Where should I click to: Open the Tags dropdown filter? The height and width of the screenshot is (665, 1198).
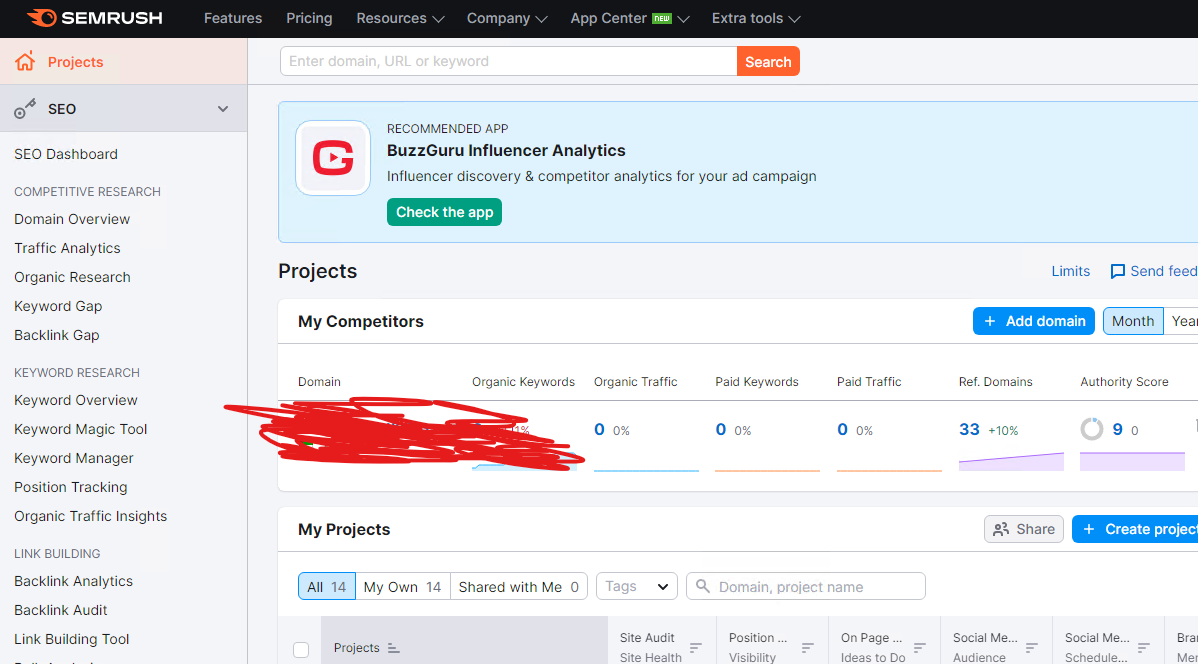pos(636,586)
